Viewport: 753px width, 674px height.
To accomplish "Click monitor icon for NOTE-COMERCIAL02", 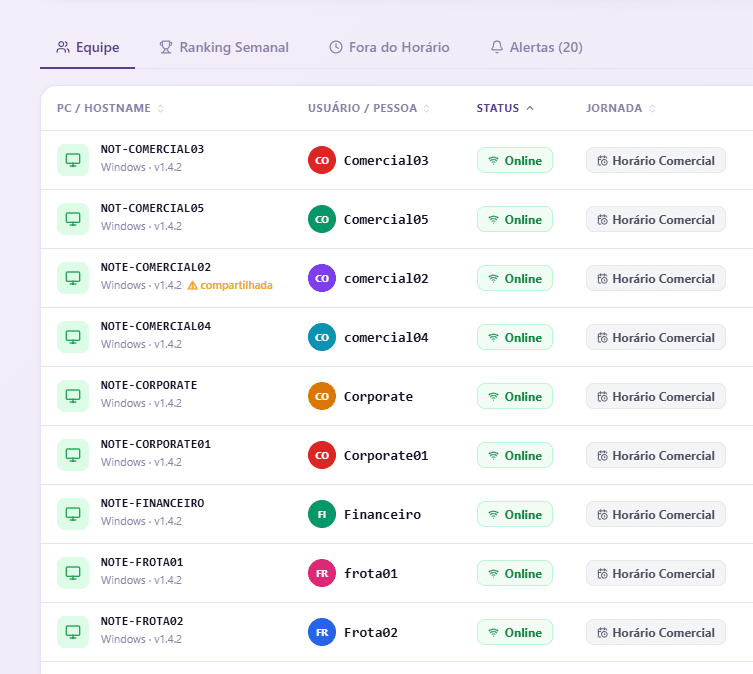I will [x=73, y=278].
